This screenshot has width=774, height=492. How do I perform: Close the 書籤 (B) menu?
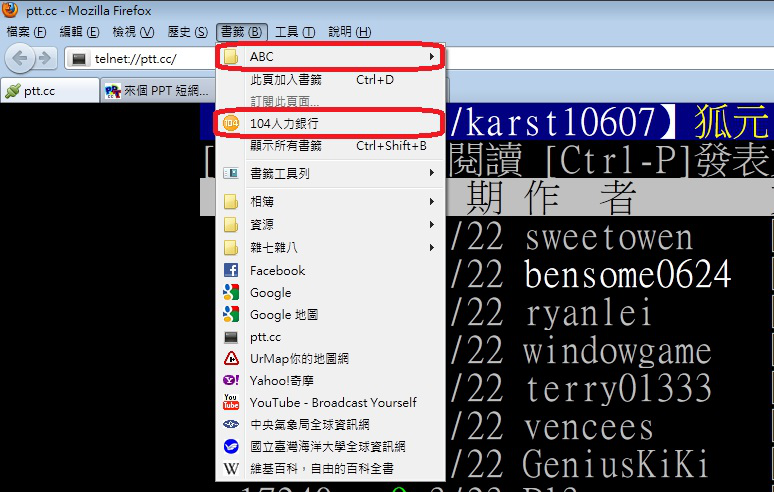(x=242, y=32)
